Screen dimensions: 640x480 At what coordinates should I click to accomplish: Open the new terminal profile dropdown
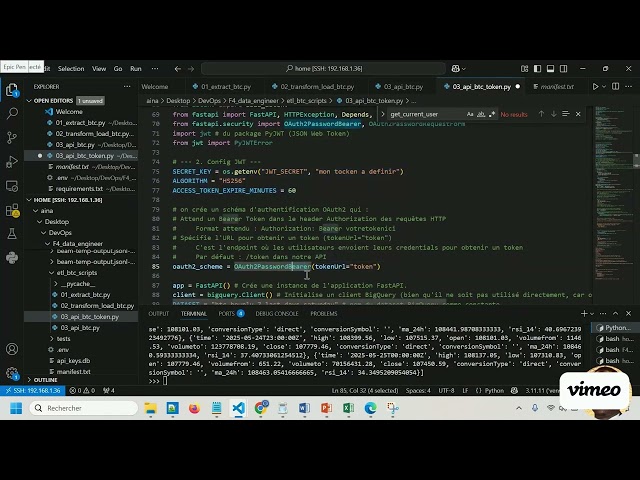592,313
